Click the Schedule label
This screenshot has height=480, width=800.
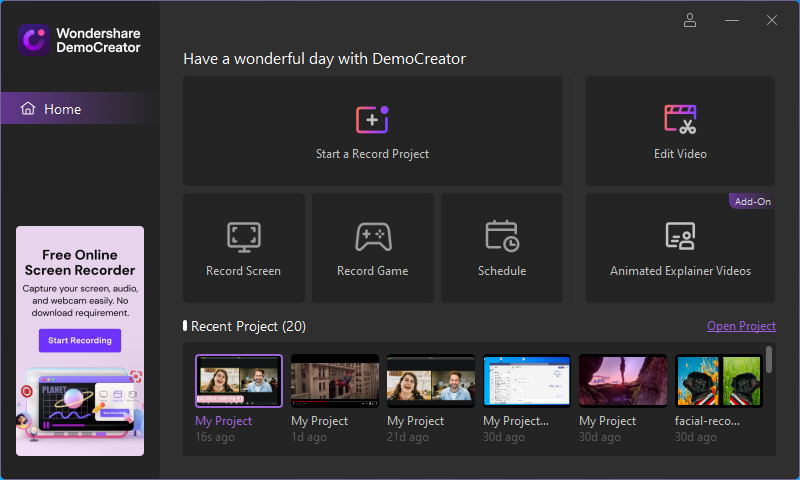pos(502,271)
